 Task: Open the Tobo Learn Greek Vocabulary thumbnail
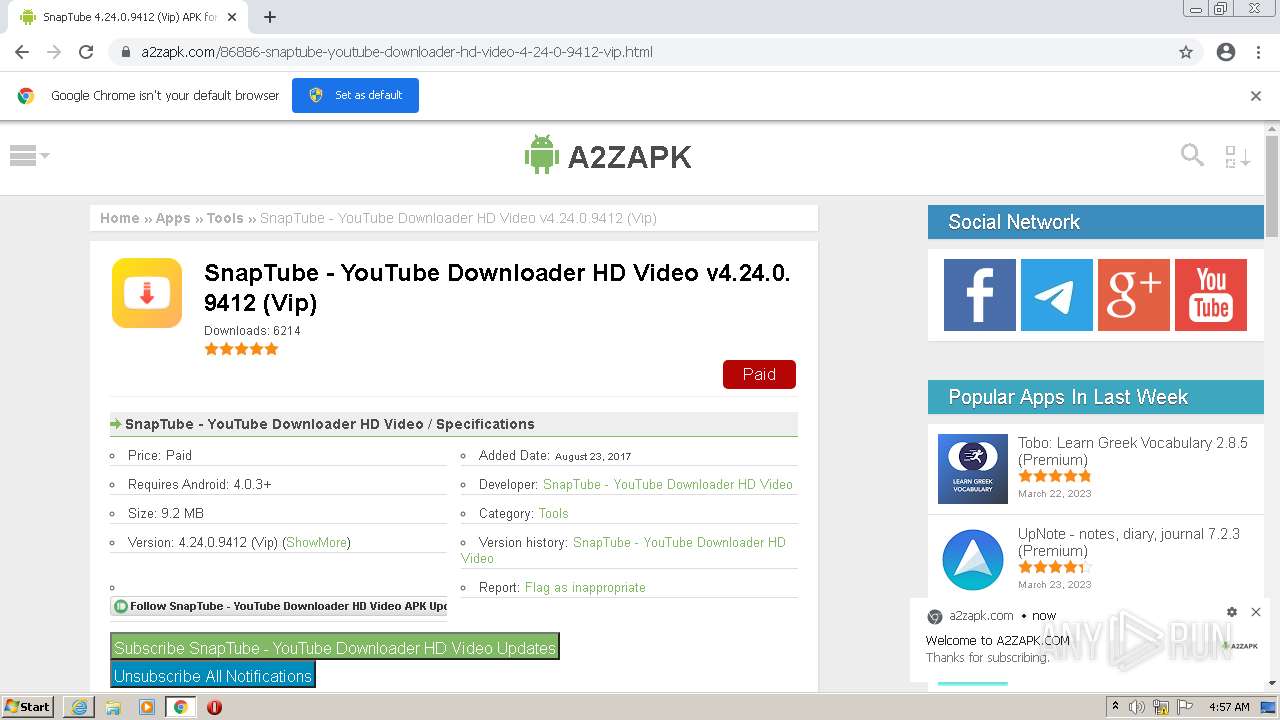click(973, 469)
